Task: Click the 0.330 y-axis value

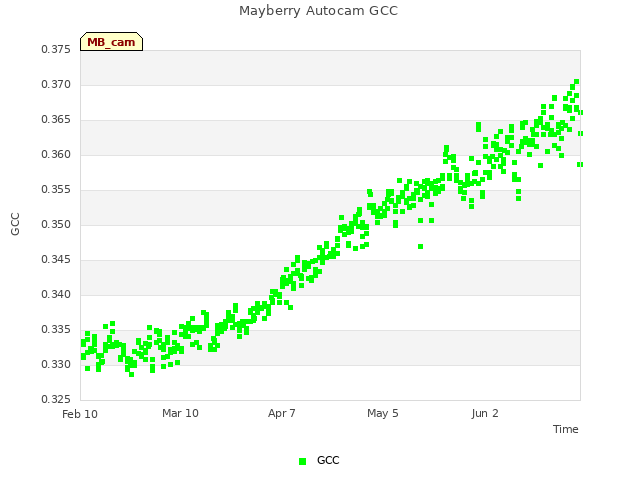Action: coord(56,364)
